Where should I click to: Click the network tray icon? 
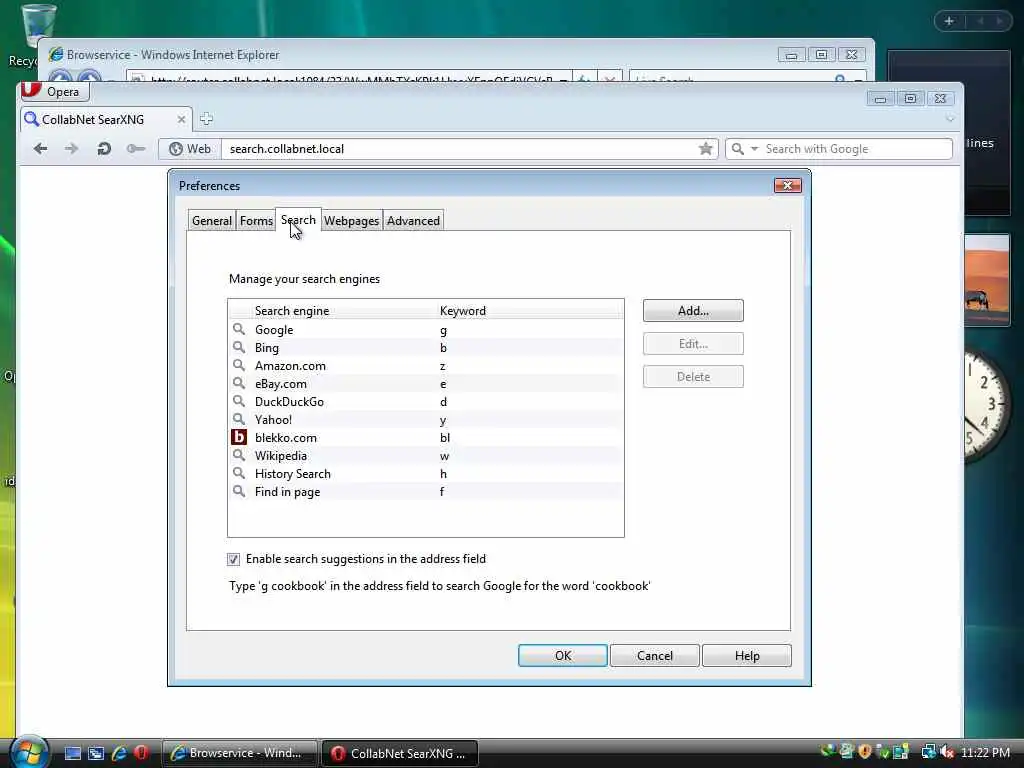pos(928,752)
